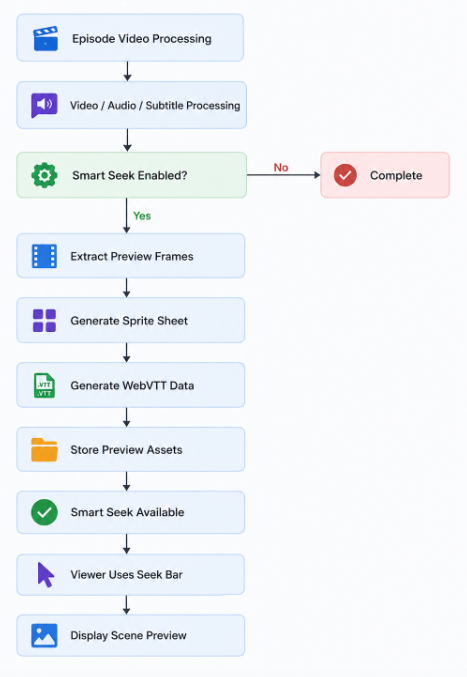Click the Store Preview Assets label
The width and height of the screenshot is (467, 677).
[126, 449]
